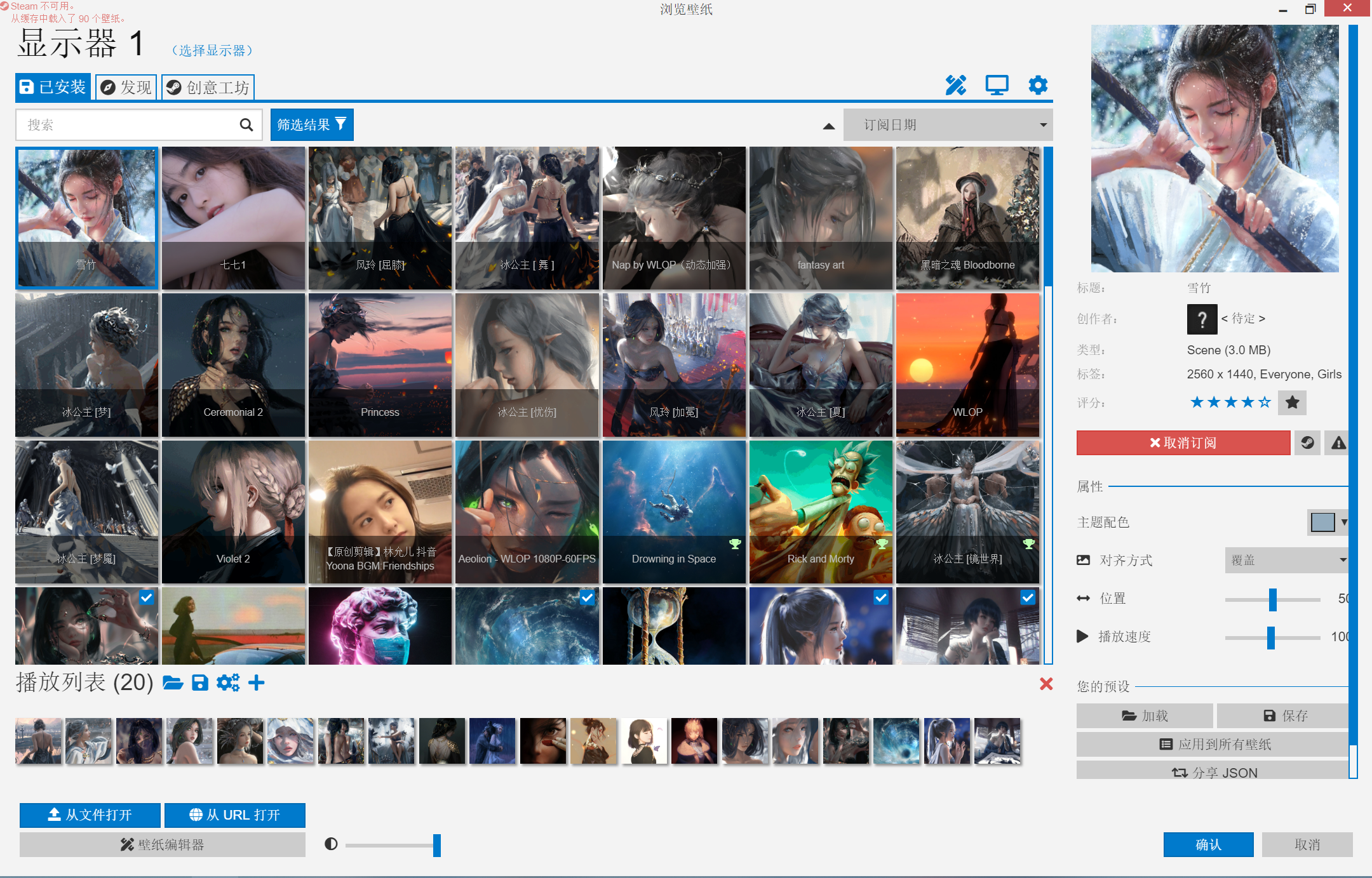Image resolution: width=1372 pixels, height=878 pixels.
Task: Open the 订阅日期 sort dropdown
Action: pyautogui.click(x=948, y=125)
